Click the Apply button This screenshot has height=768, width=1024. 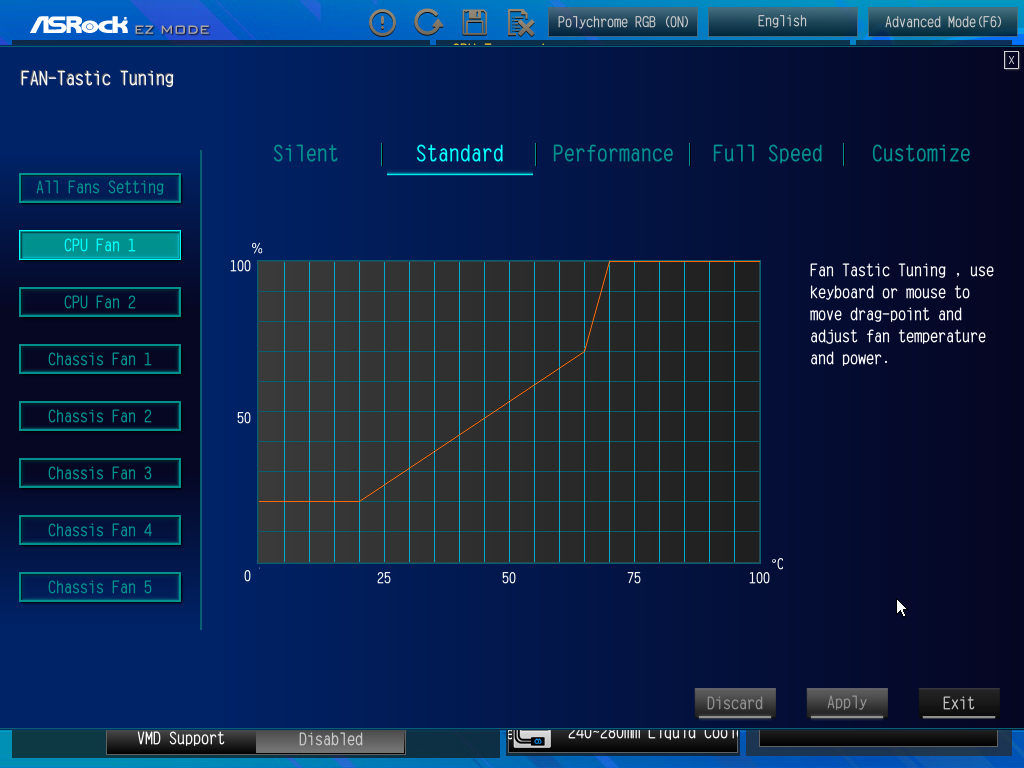pos(847,703)
